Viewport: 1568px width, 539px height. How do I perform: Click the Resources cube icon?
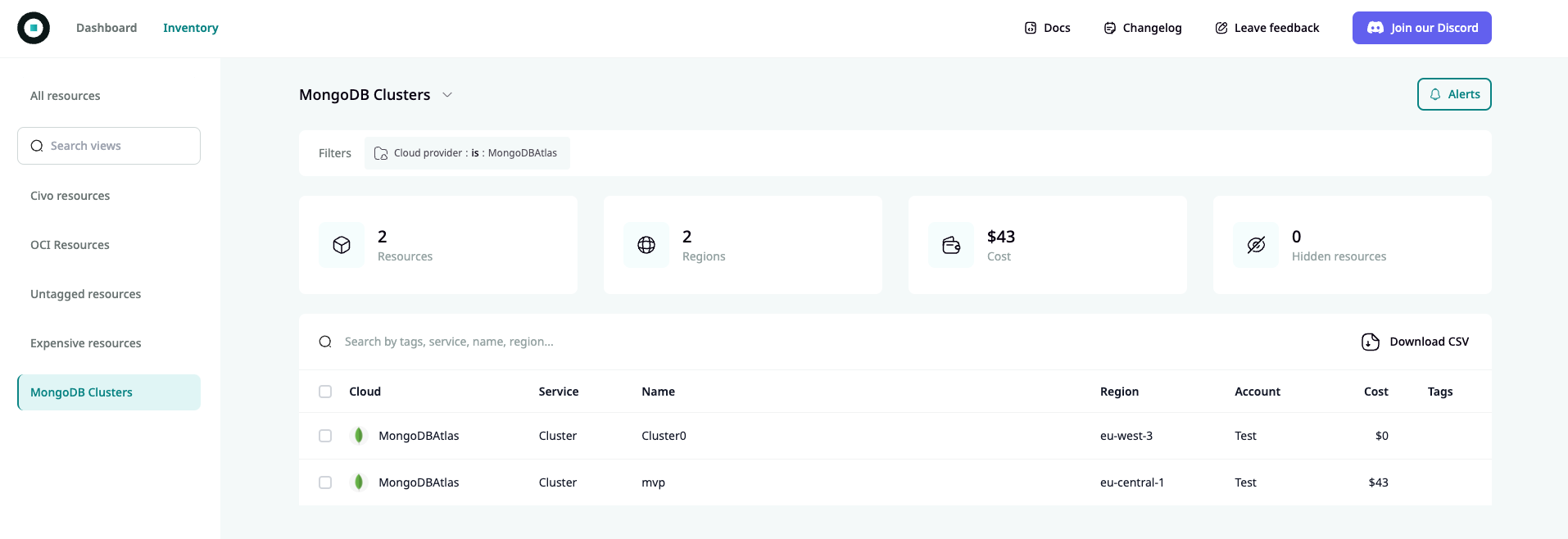(342, 245)
